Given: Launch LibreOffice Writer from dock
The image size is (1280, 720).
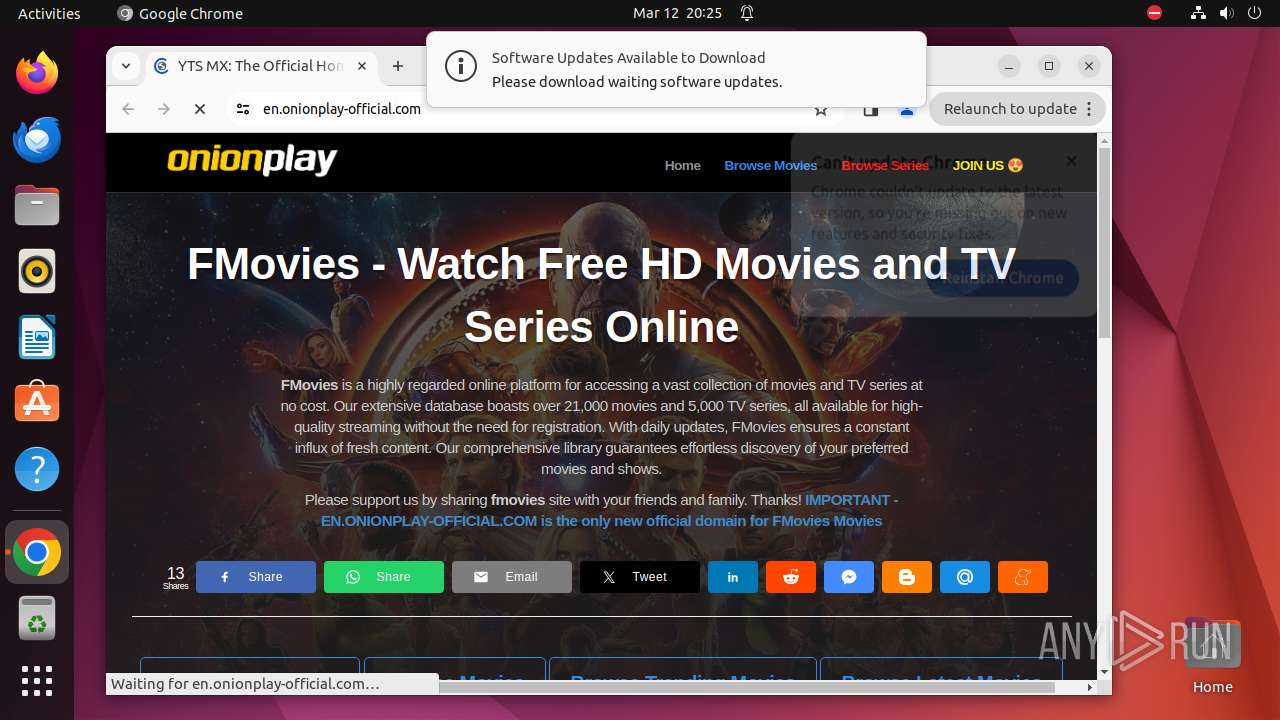Looking at the screenshot, I should tap(37, 337).
